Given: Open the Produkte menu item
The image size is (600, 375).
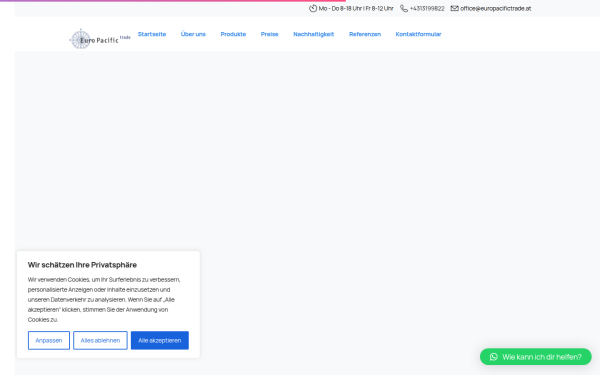Looking at the screenshot, I should (x=233, y=34).
